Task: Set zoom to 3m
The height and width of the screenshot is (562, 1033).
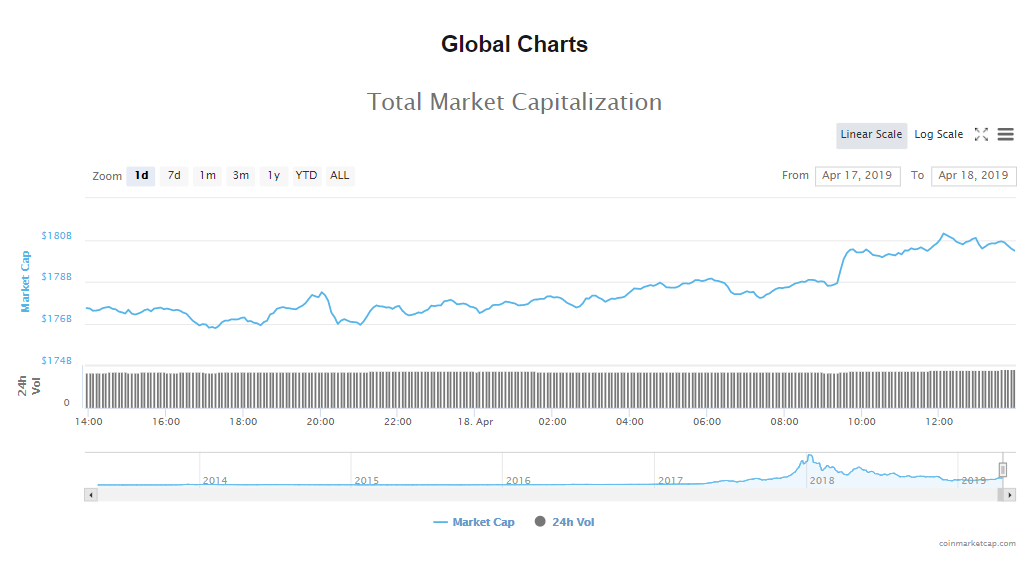Action: tap(241, 176)
